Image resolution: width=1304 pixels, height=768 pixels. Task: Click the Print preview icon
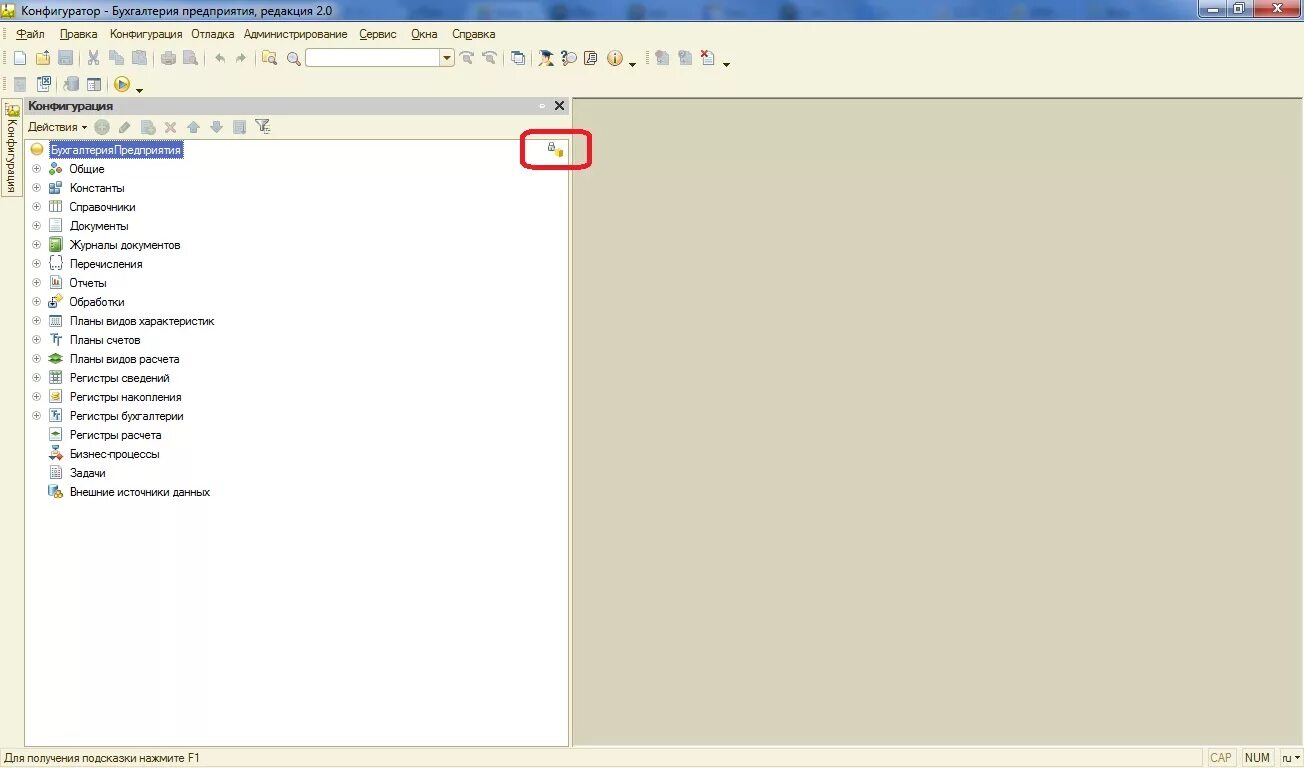tap(190, 58)
